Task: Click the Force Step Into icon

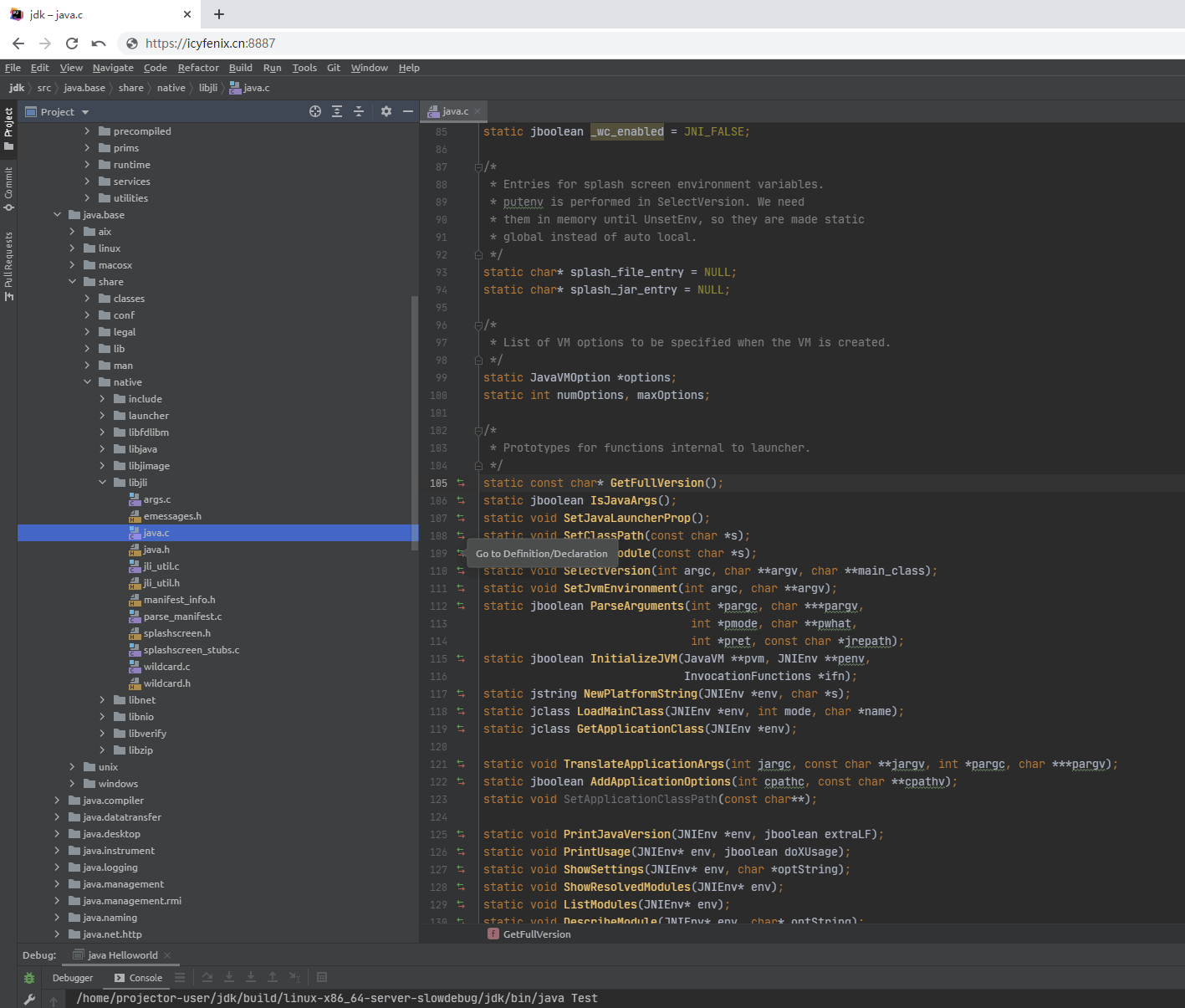Action: point(251,977)
